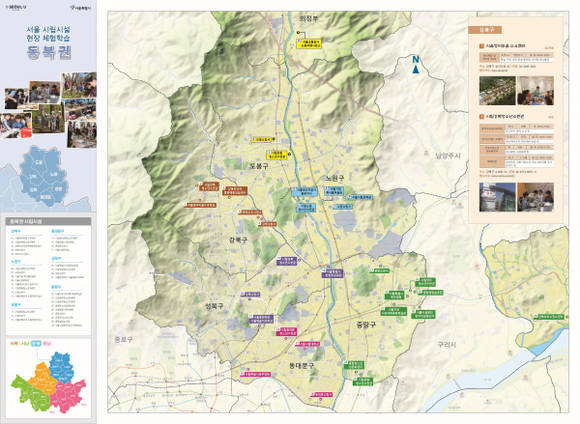580x424 pixels.
Task: Click the 성북구 district label on map
Action: tap(215, 306)
